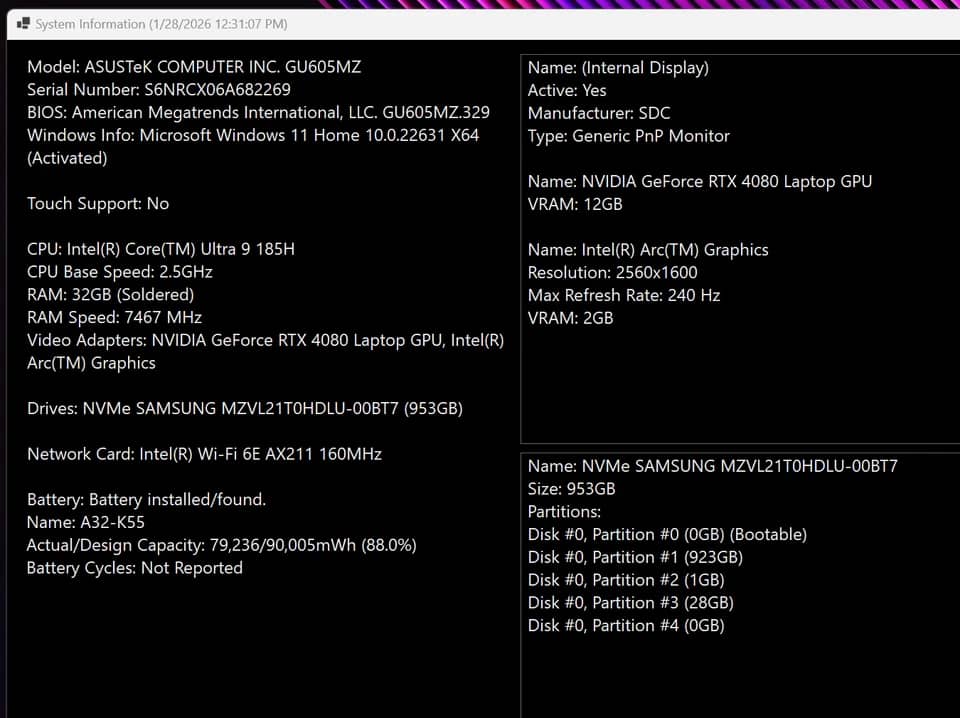Viewport: 960px width, 718px height.
Task: Click the RAM Speed: 7467 MHz line
Action: coord(114,317)
